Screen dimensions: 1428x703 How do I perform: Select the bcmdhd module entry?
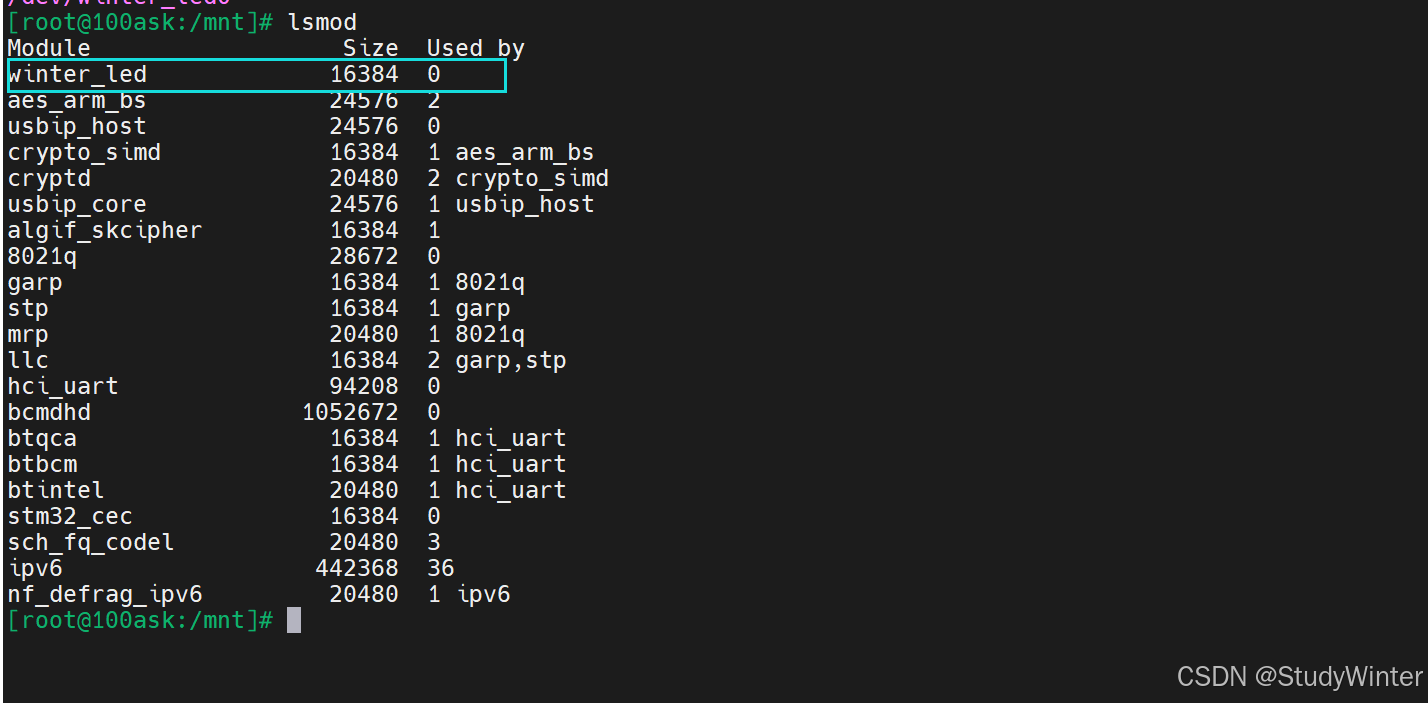(x=49, y=412)
